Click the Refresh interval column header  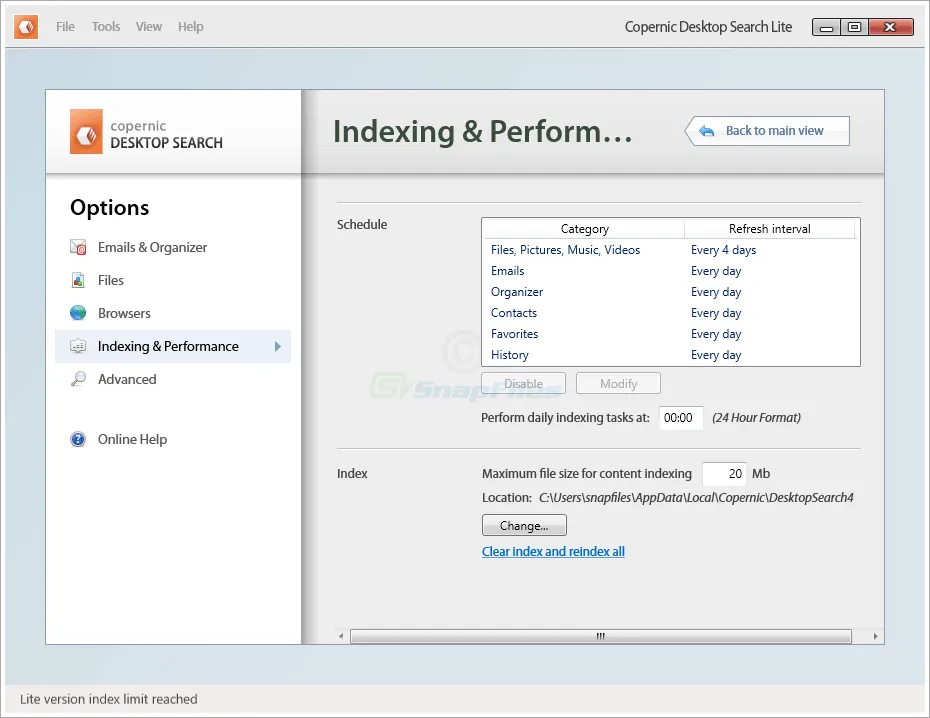pos(769,229)
